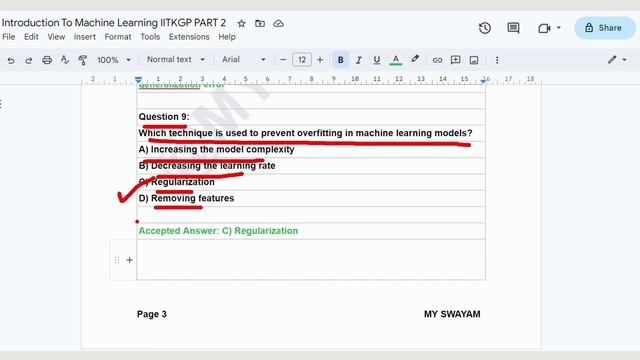Open the comments panel icon
Image resolution: width=640 pixels, height=360 pixels.
pyautogui.click(x=513, y=28)
